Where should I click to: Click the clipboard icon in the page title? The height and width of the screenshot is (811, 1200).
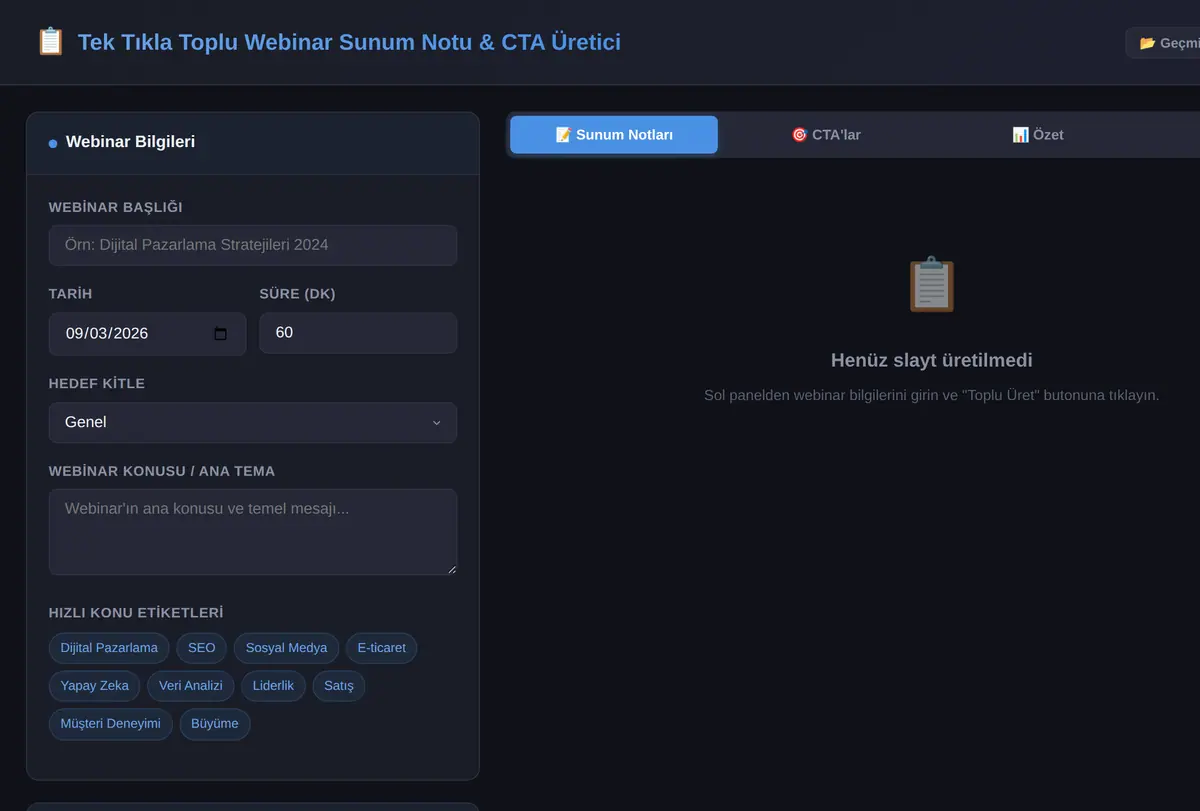(x=50, y=42)
